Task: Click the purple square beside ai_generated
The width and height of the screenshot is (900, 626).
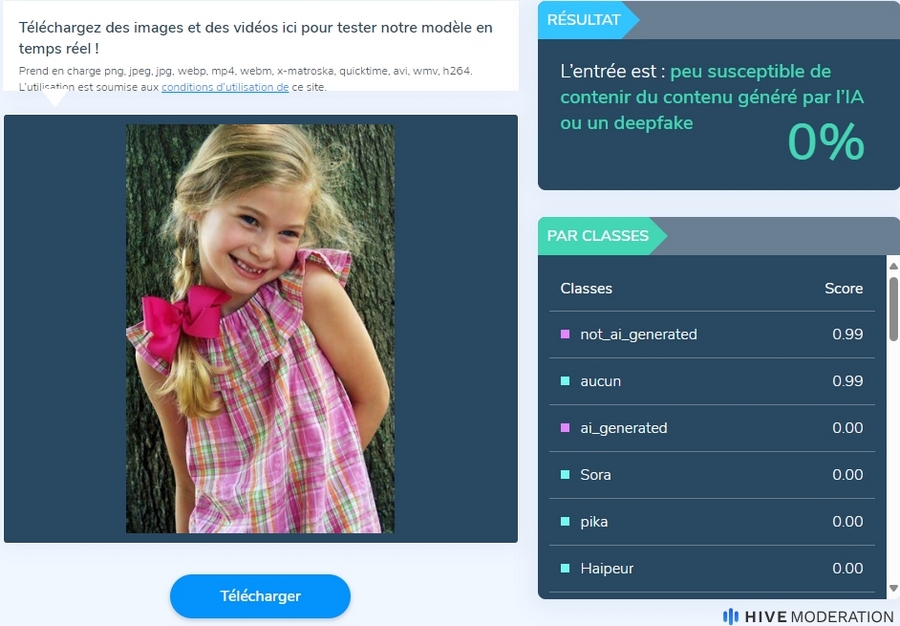Action: 565,428
